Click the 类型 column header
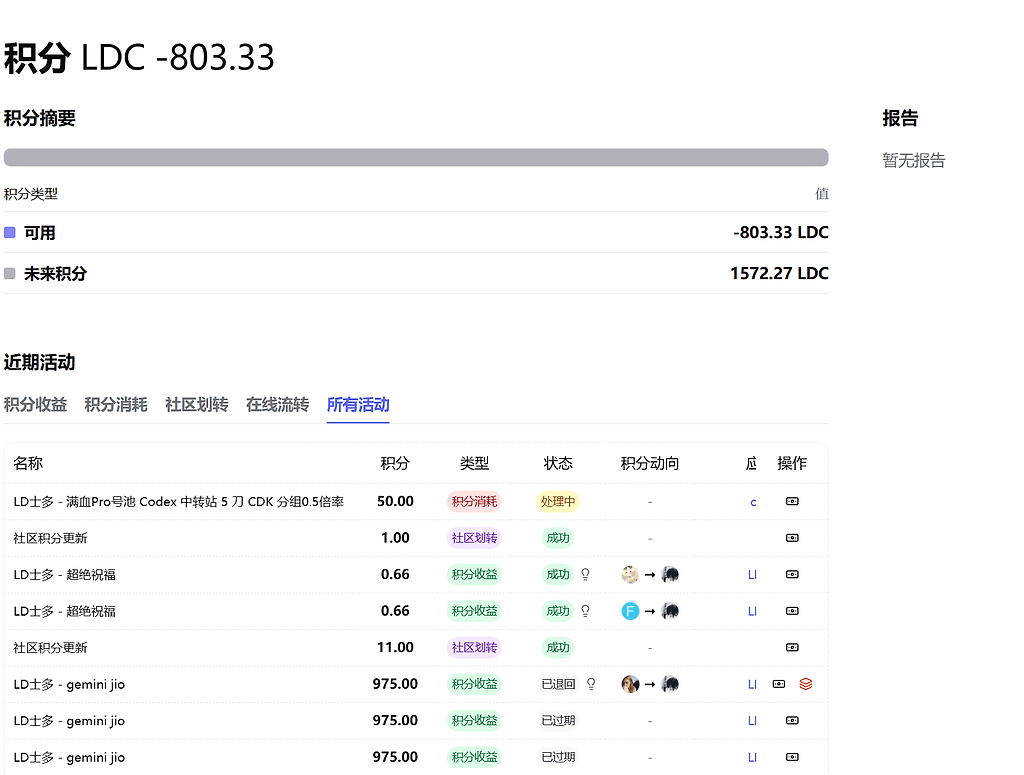The image size is (1024, 775). click(x=474, y=464)
